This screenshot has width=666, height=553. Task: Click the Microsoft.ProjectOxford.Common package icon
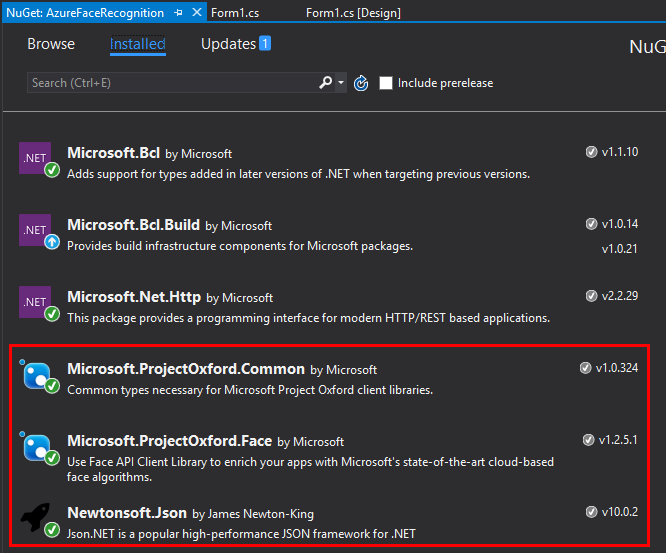[36, 375]
